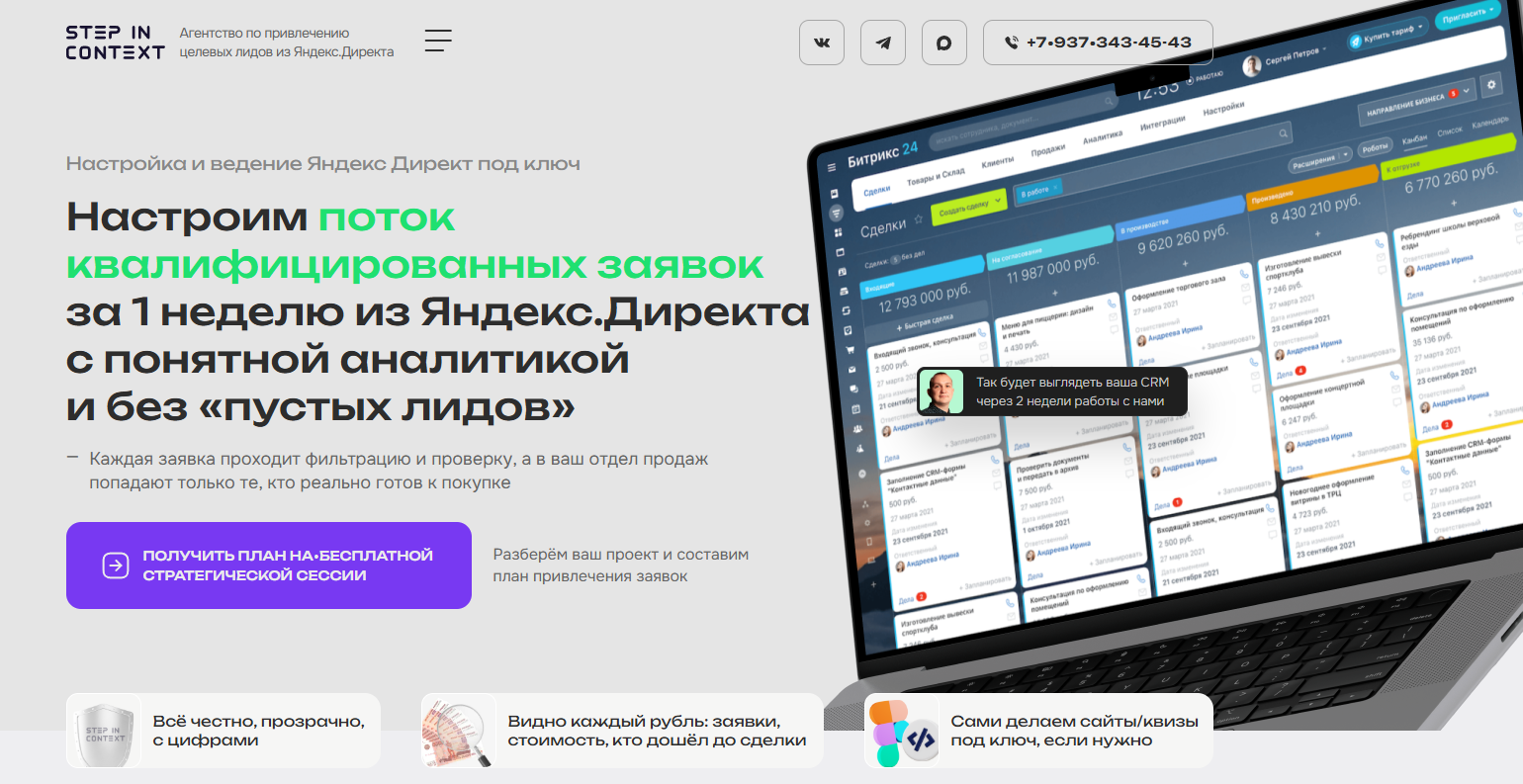
Task: Click the tooltip Так будет выглядеть ваша CRM
Action: 1051,392
